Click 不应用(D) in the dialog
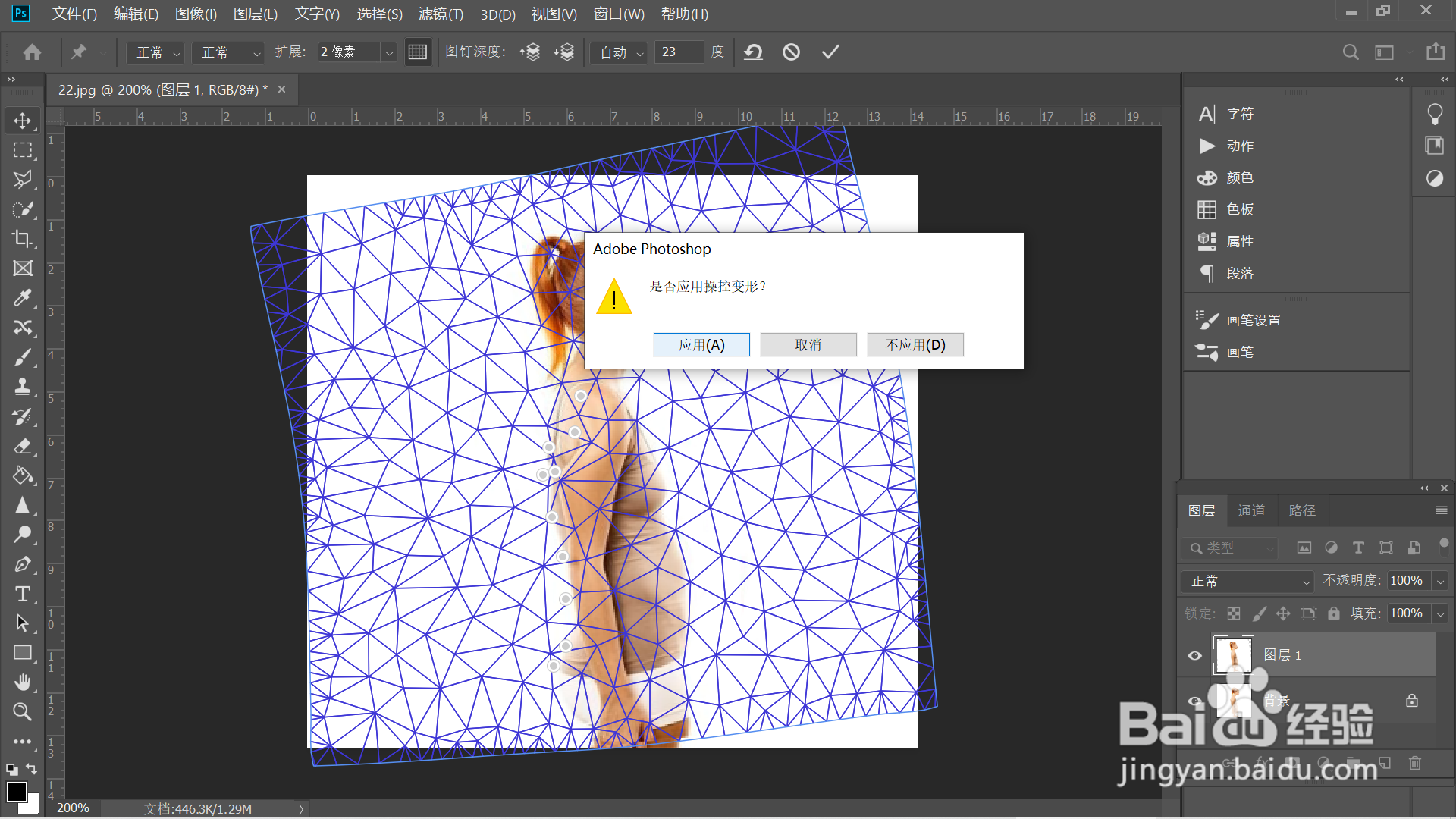 pos(915,345)
